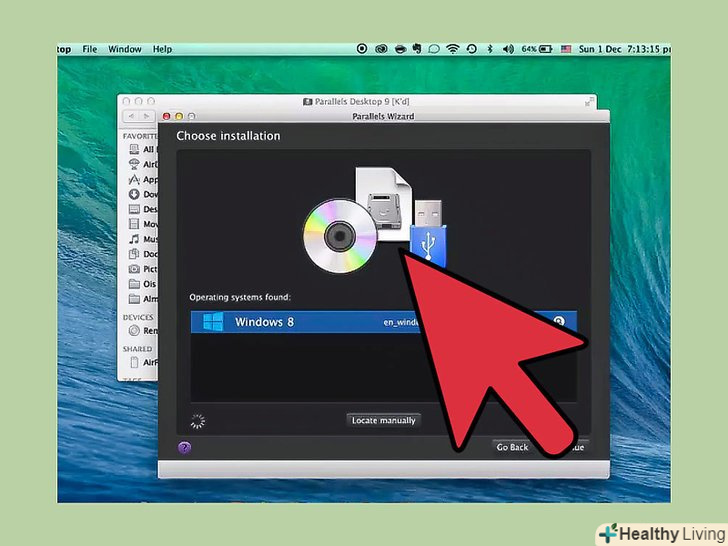Open Documents in Finder sidebar
The width and height of the screenshot is (728, 546).
(143, 254)
